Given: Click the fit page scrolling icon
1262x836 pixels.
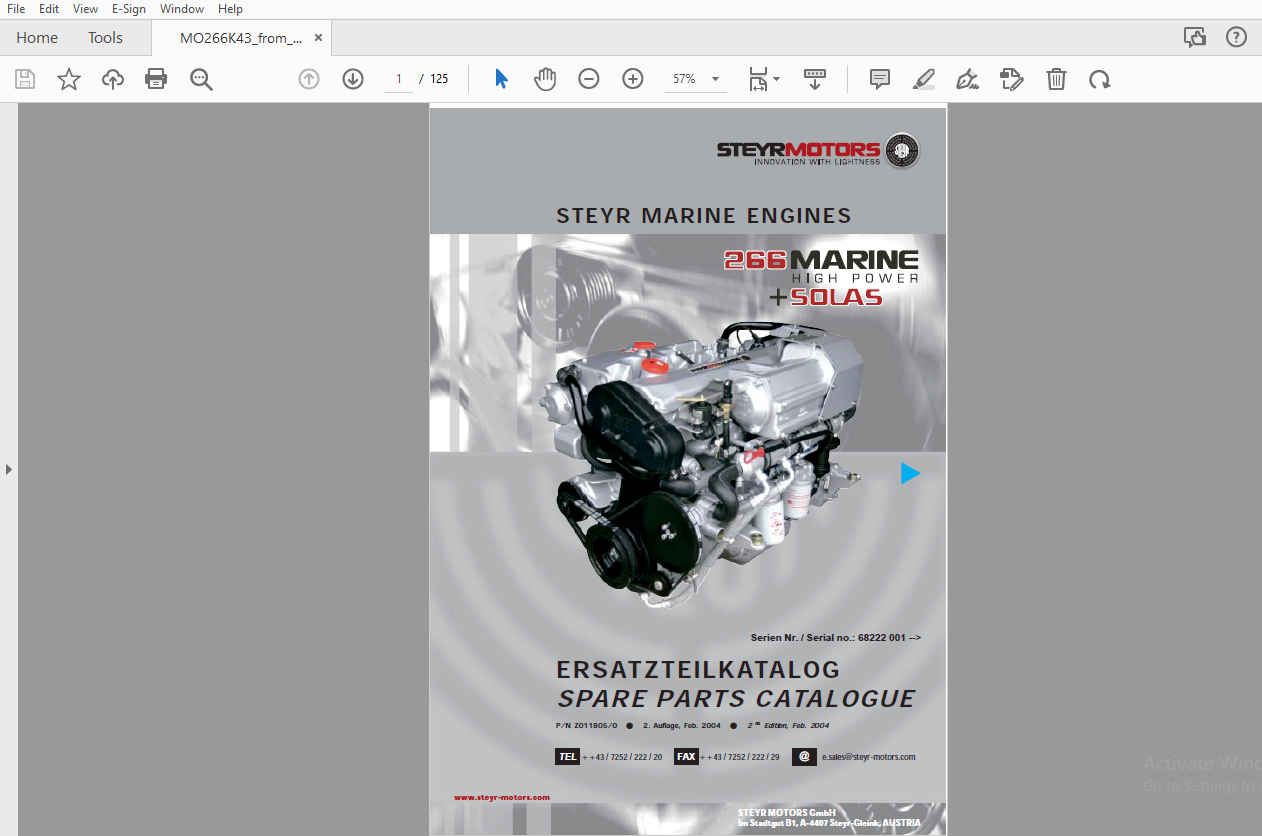Looking at the screenshot, I should point(759,79).
